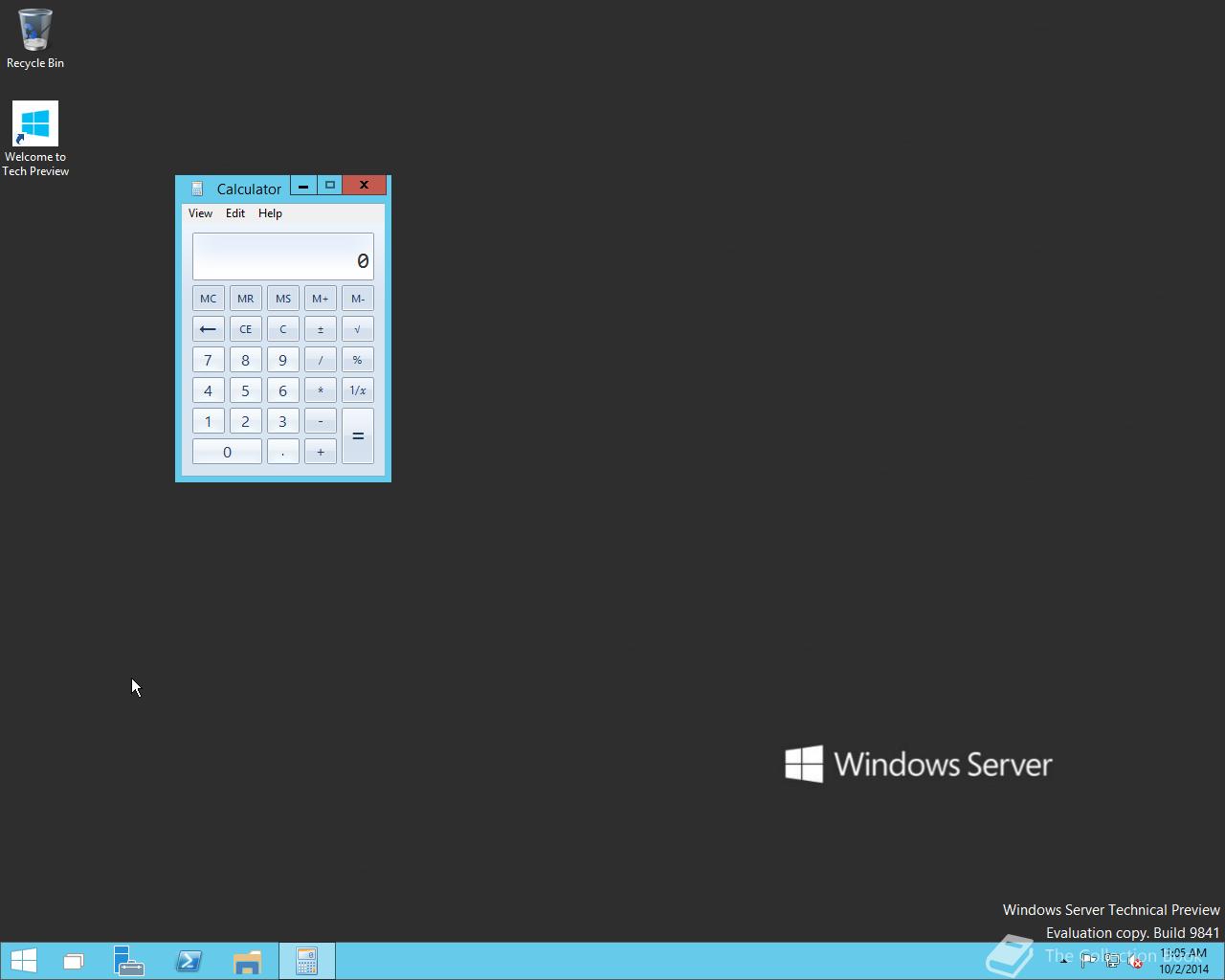Screen dimensions: 1225x980
Task: Open Welcome to Tech Preview shortcut
Action: click(x=35, y=140)
